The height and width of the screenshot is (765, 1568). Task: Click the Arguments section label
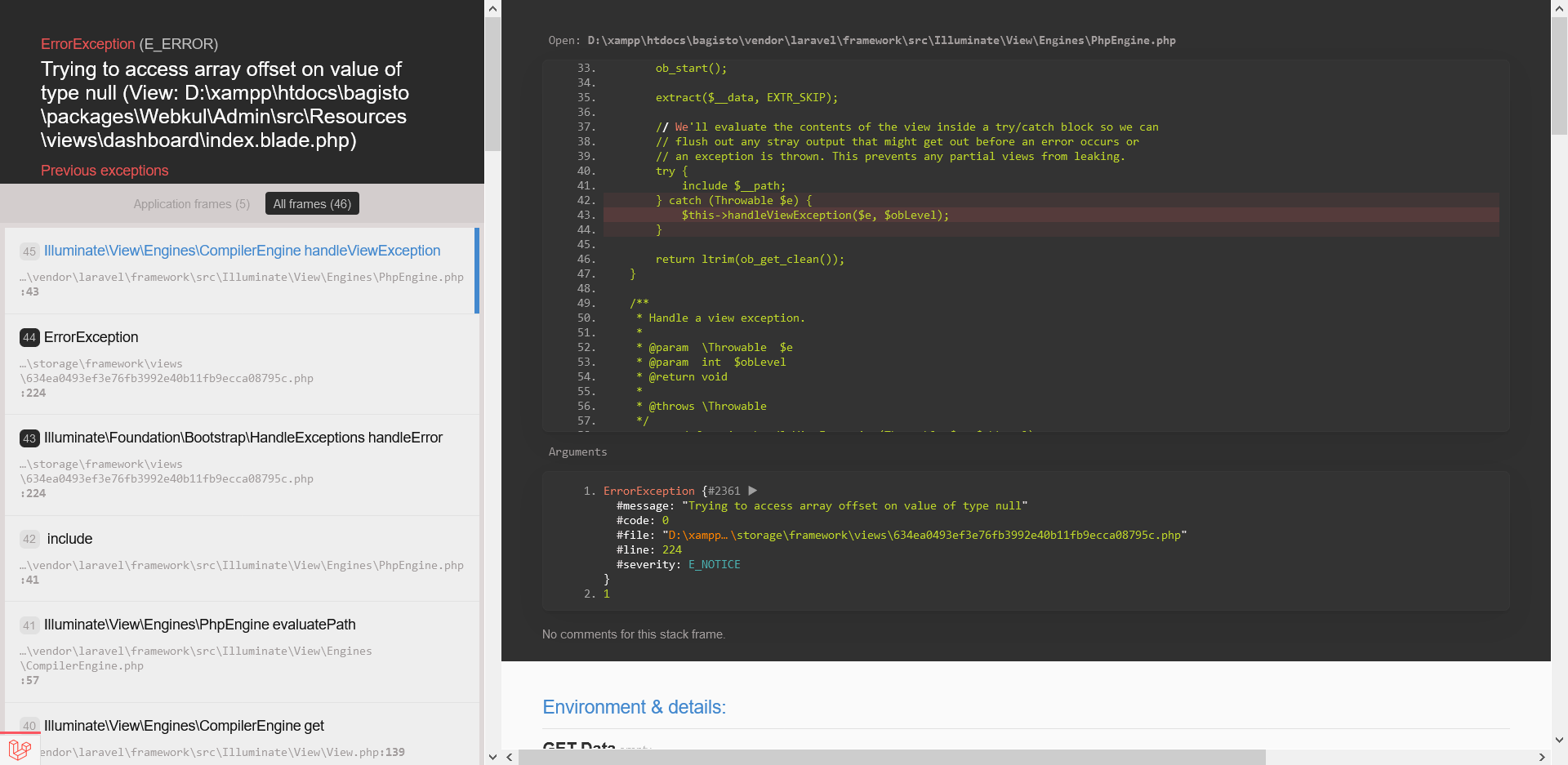click(x=577, y=451)
